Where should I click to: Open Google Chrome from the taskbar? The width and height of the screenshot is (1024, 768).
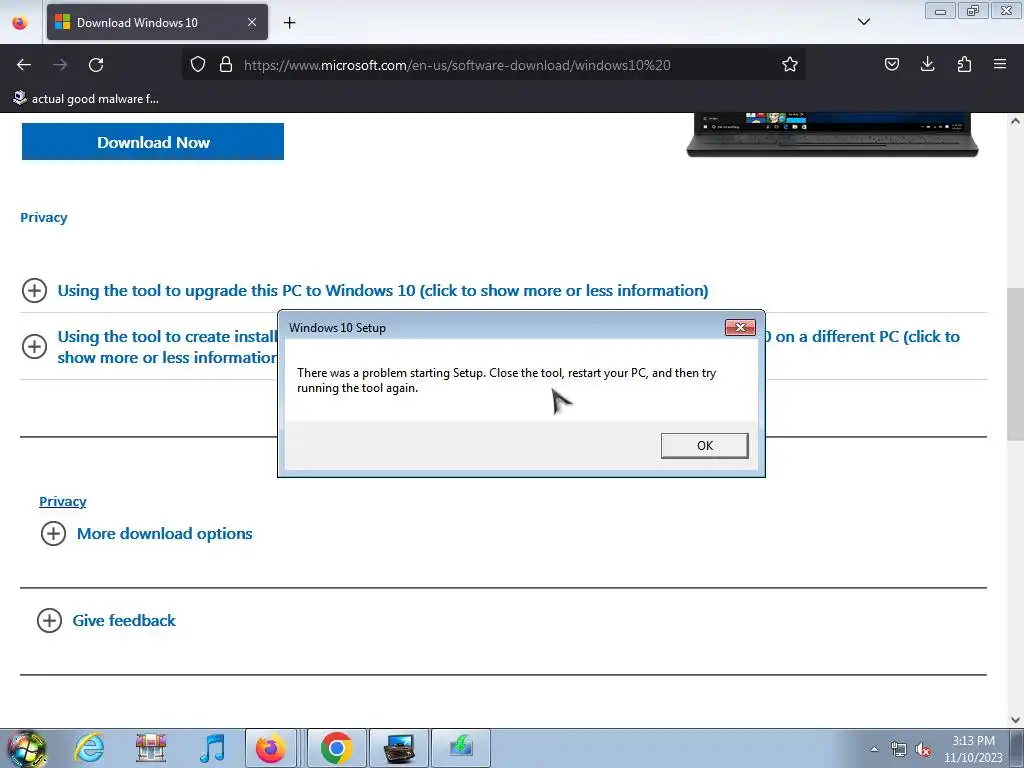point(337,748)
